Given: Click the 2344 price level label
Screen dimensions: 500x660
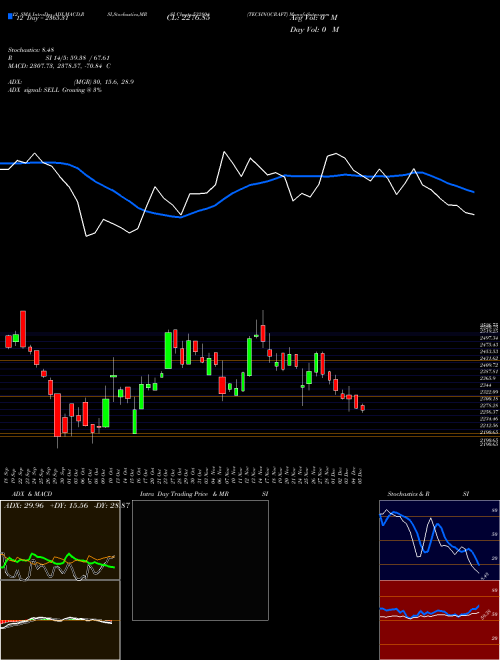Looking at the screenshot, I should (487, 385).
